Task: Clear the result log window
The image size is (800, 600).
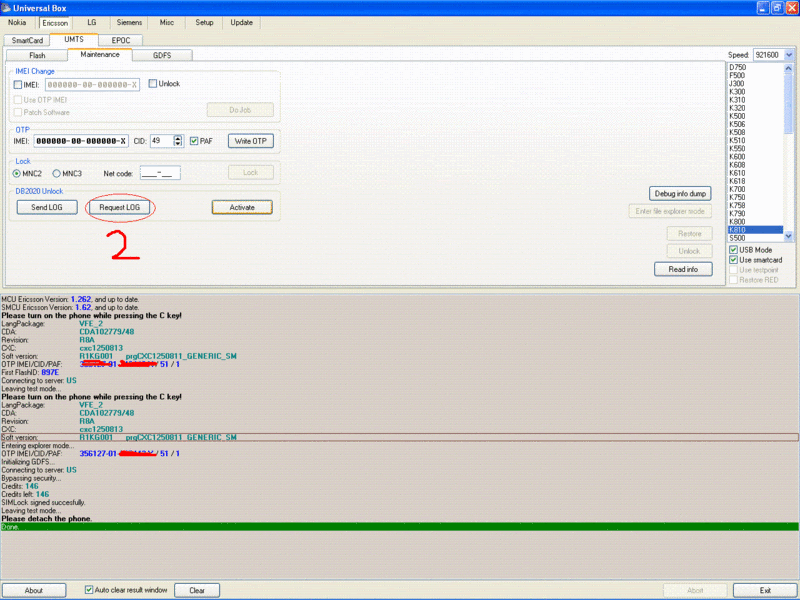Action: pos(197,590)
